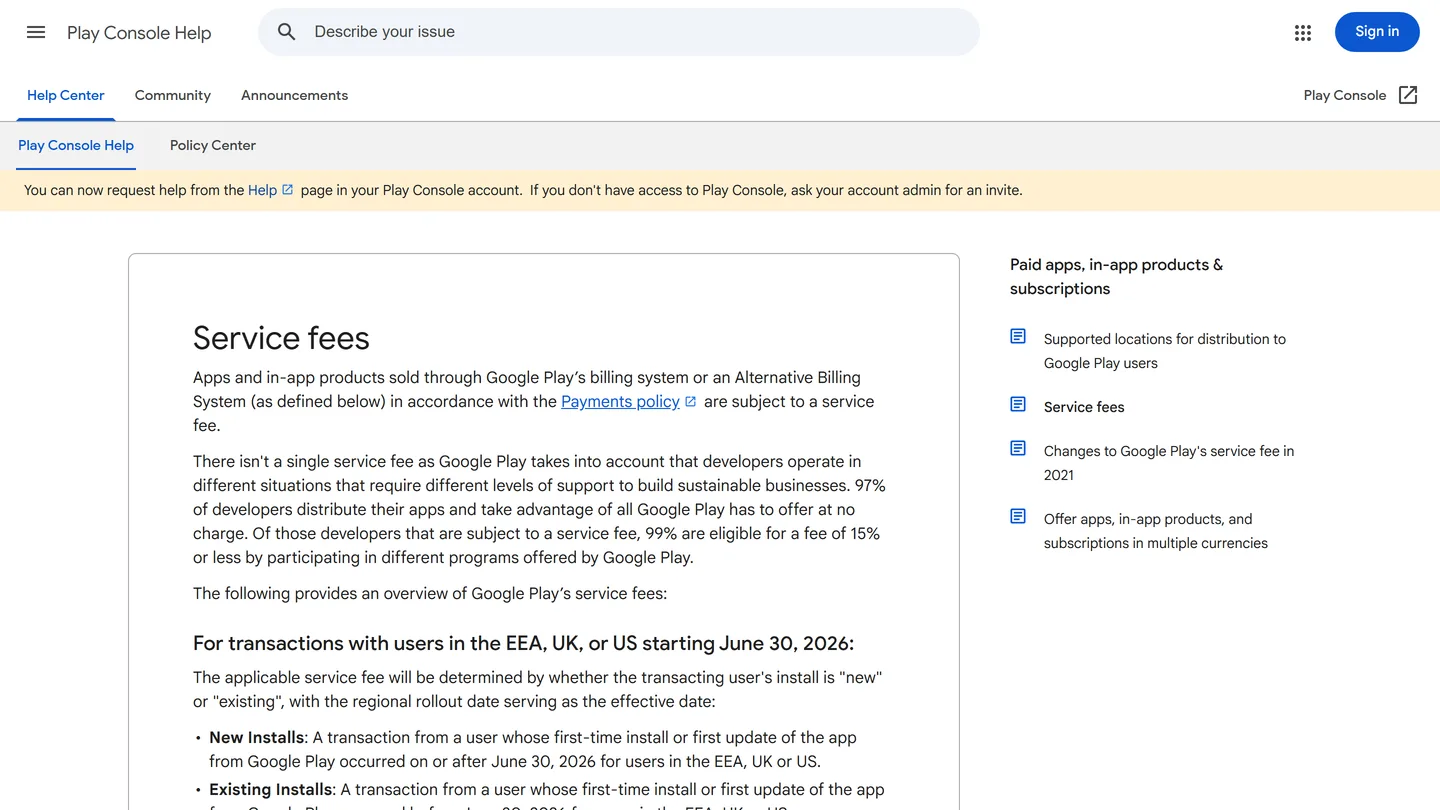Open Changes to Google Play's service fee article
Viewport: 1440px width, 810px height.
tap(1169, 463)
